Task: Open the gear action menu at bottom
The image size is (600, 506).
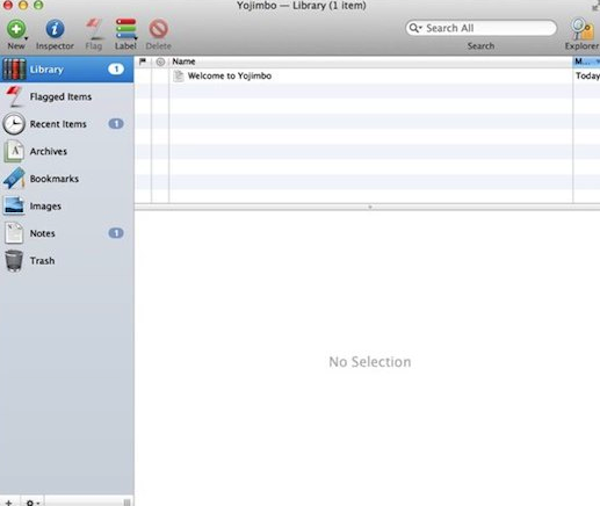Action: pos(31,500)
